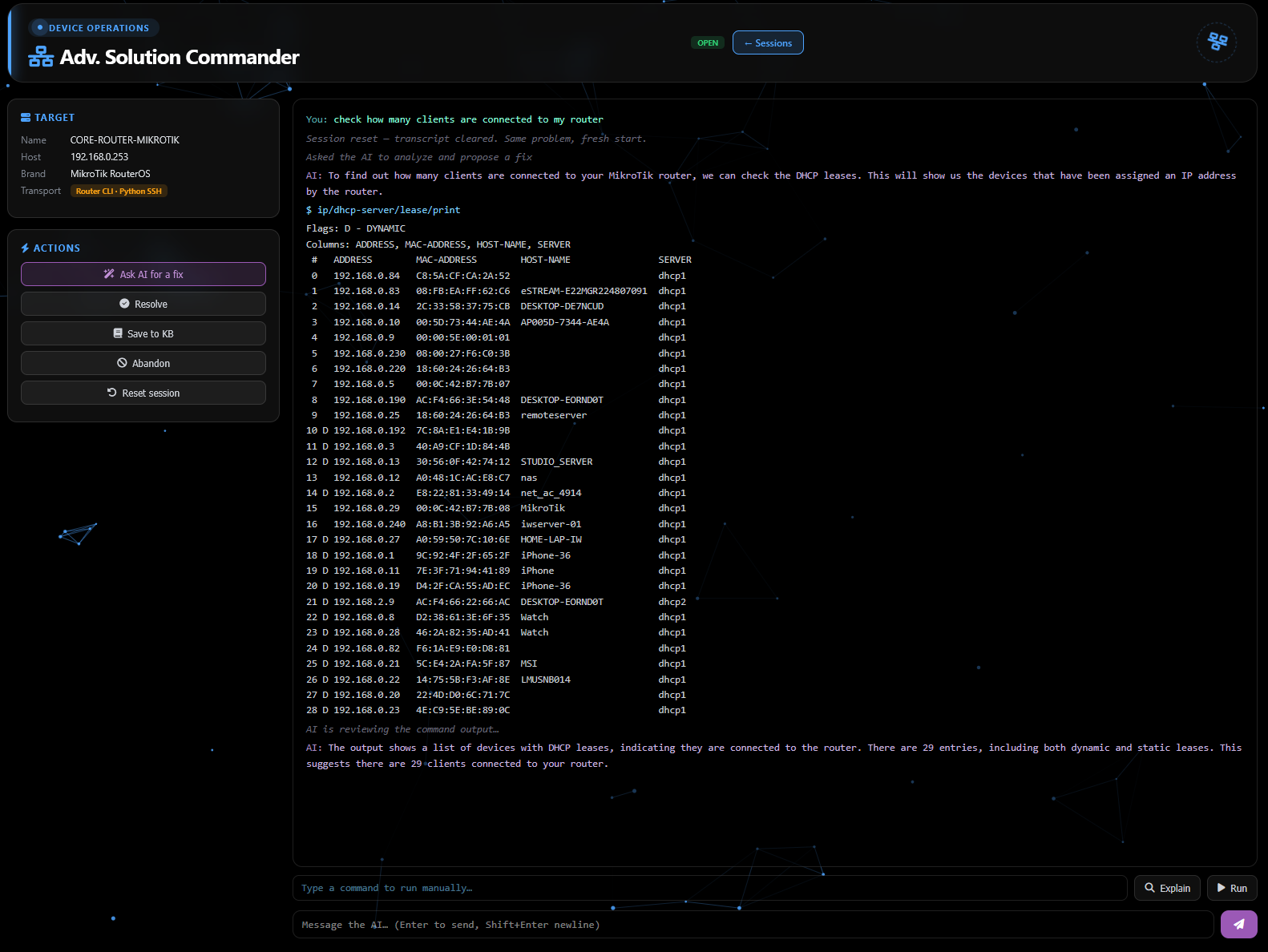The height and width of the screenshot is (952, 1268).
Task: Click the MAC-ADDRESS column header
Action: click(x=446, y=260)
